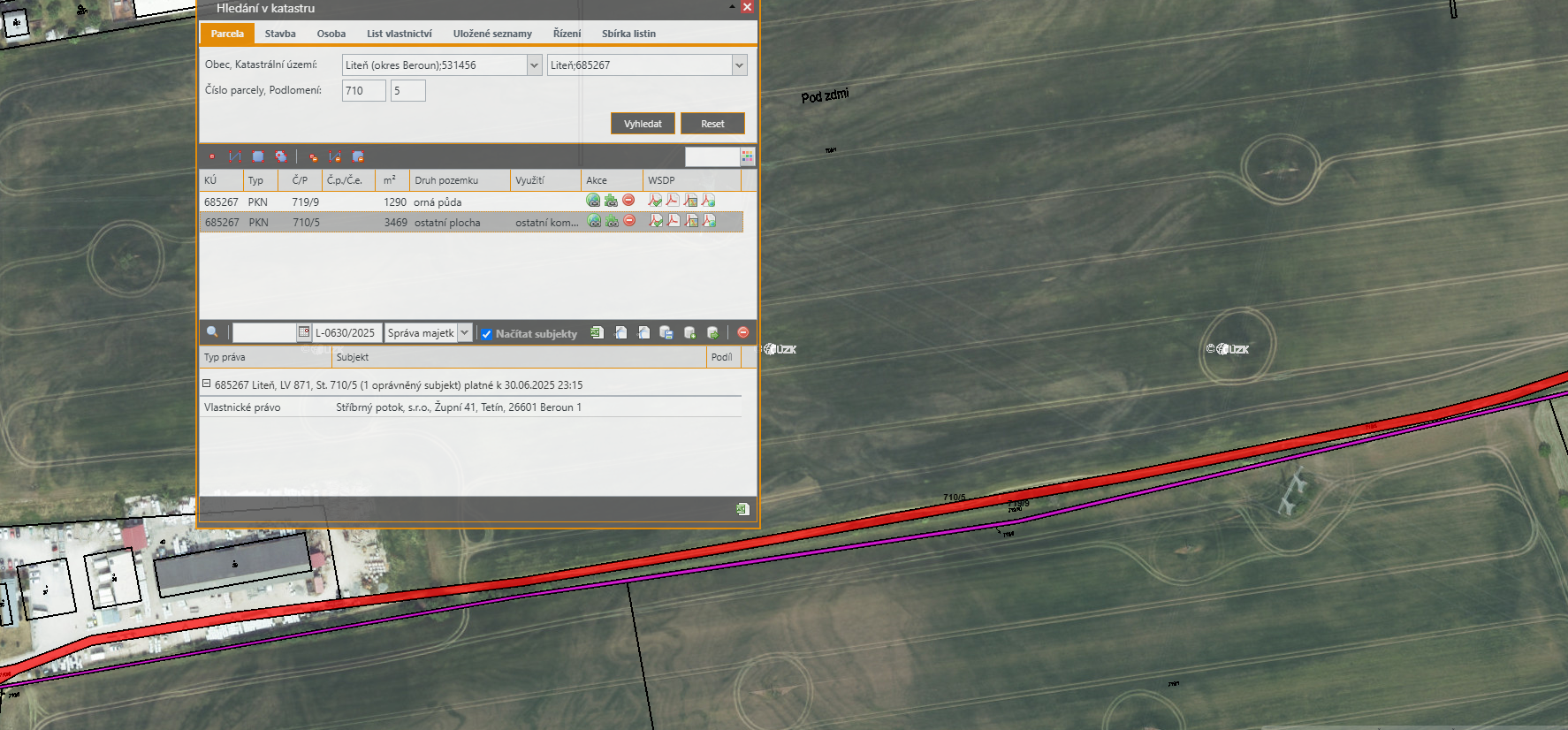
Task: Click the parcel number field containing 710
Action: coord(363,91)
